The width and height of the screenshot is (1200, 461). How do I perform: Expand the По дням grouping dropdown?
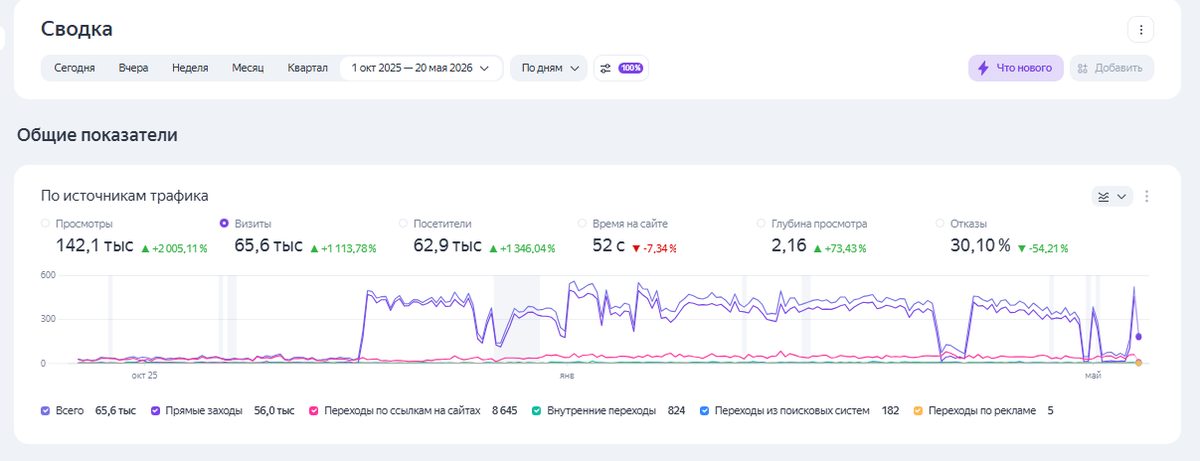pyautogui.click(x=548, y=68)
